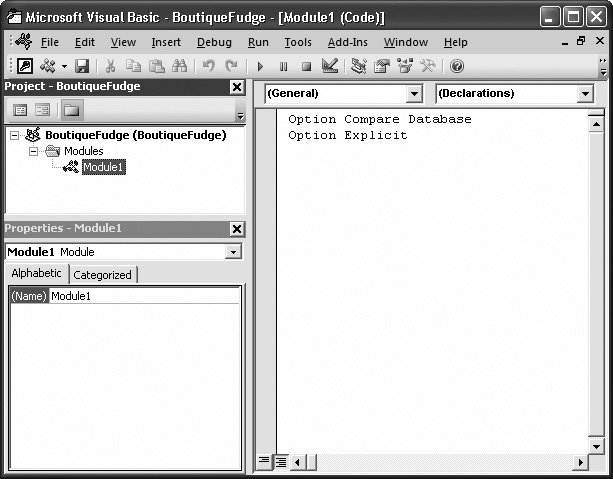
Task: Select the Modules folder in tree
Action: tap(84, 151)
